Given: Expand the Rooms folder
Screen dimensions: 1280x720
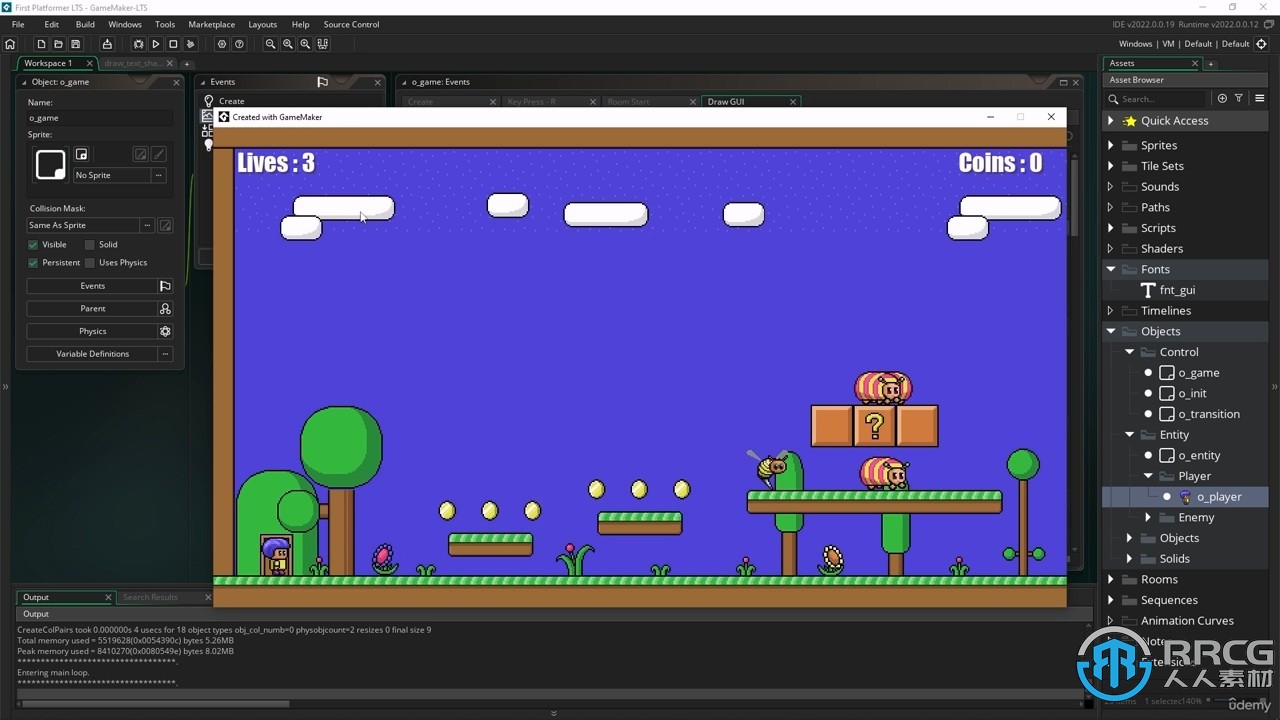Looking at the screenshot, I should [1110, 579].
